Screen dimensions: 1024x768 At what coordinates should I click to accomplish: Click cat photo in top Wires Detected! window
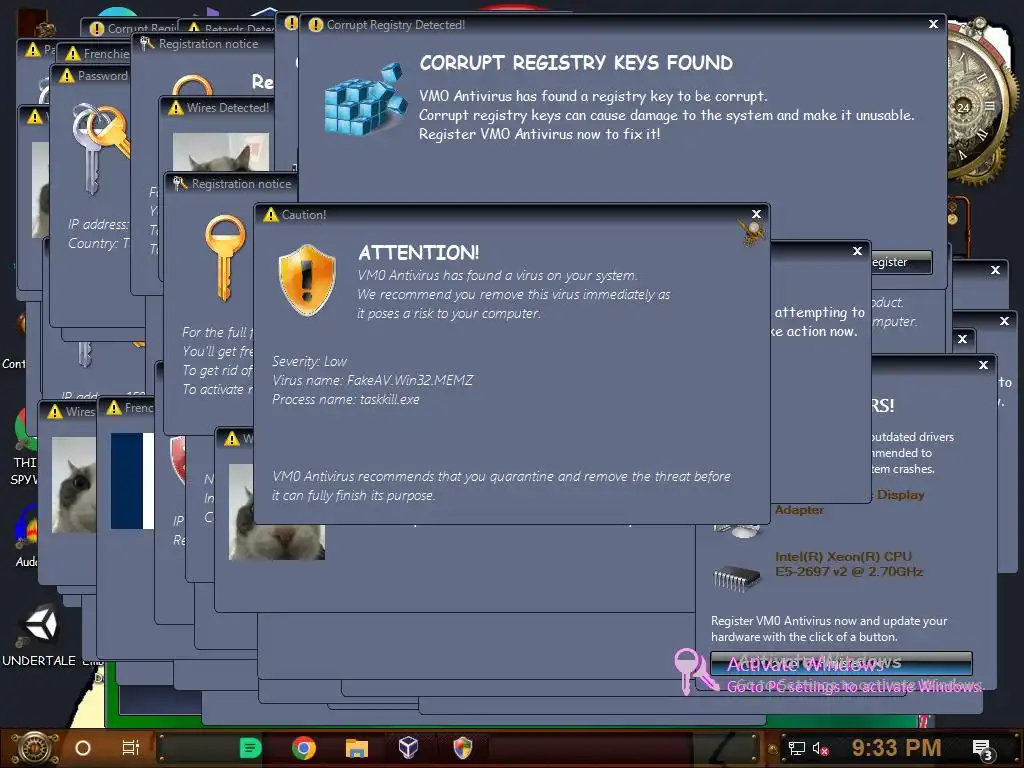[x=221, y=152]
